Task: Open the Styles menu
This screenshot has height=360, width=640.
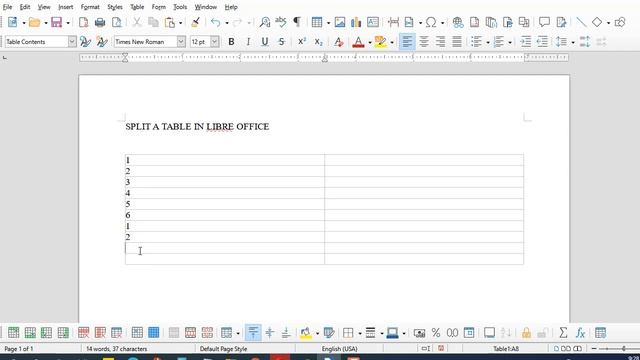Action: pos(115,7)
